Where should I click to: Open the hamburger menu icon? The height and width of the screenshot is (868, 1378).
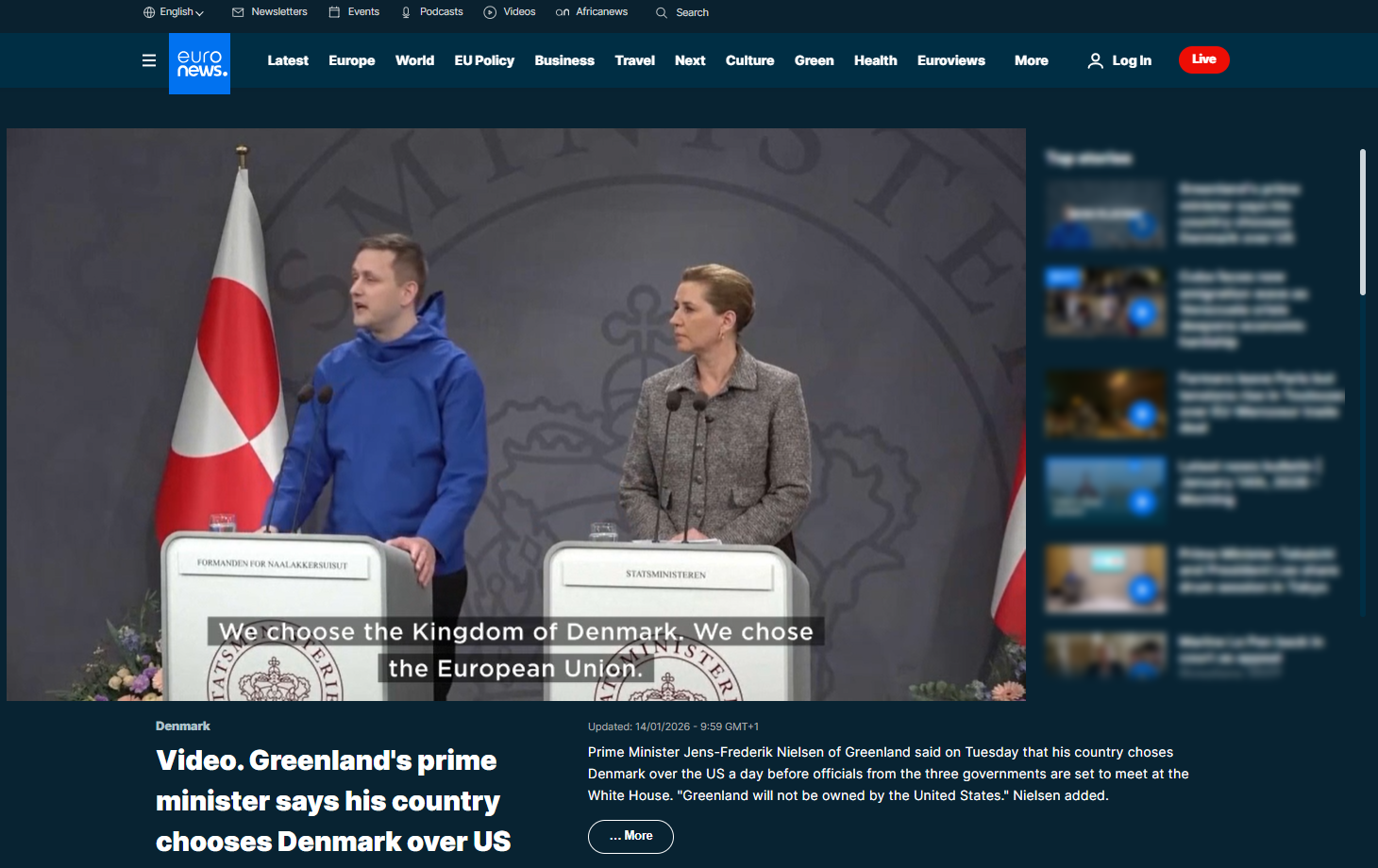149,60
